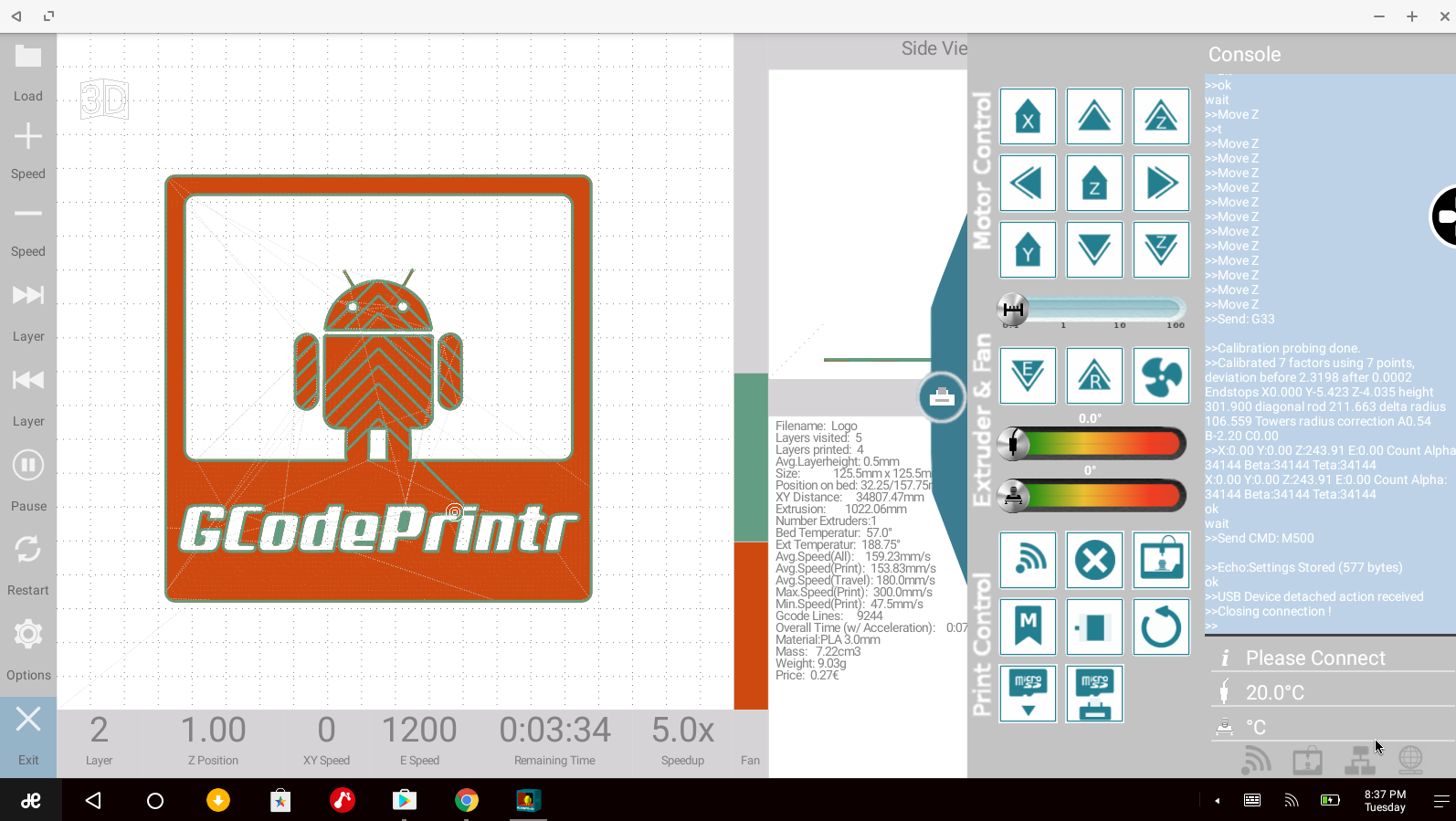Set heated bed temperature on the slider
Viewport: 1456px width, 821px height.
[x=1092, y=496]
